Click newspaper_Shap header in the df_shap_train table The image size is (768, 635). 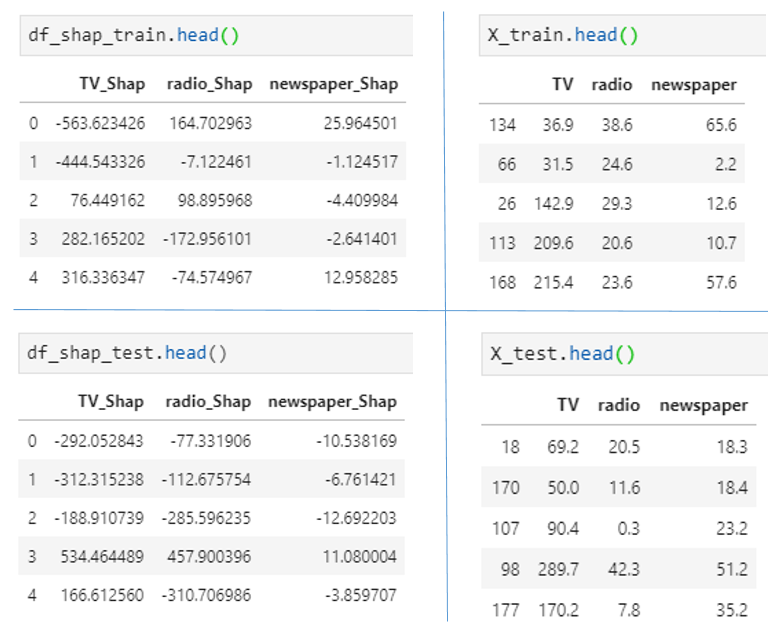[x=333, y=84]
